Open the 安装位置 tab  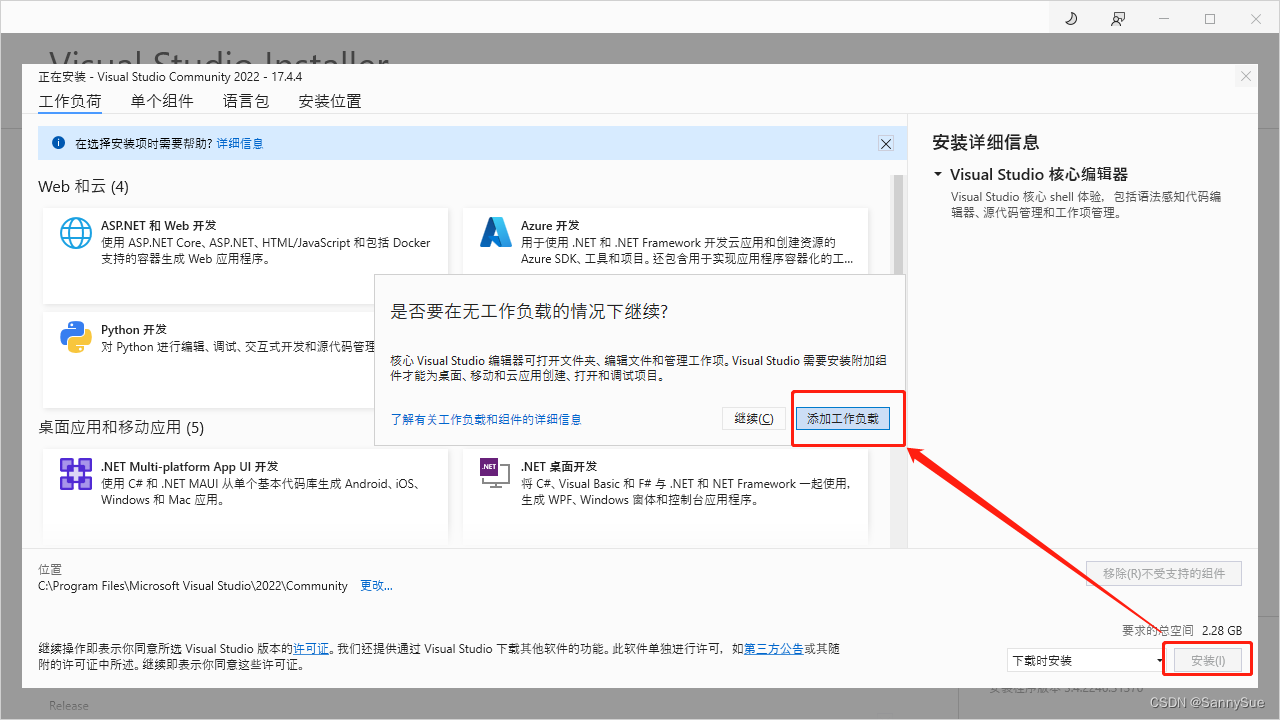click(330, 101)
